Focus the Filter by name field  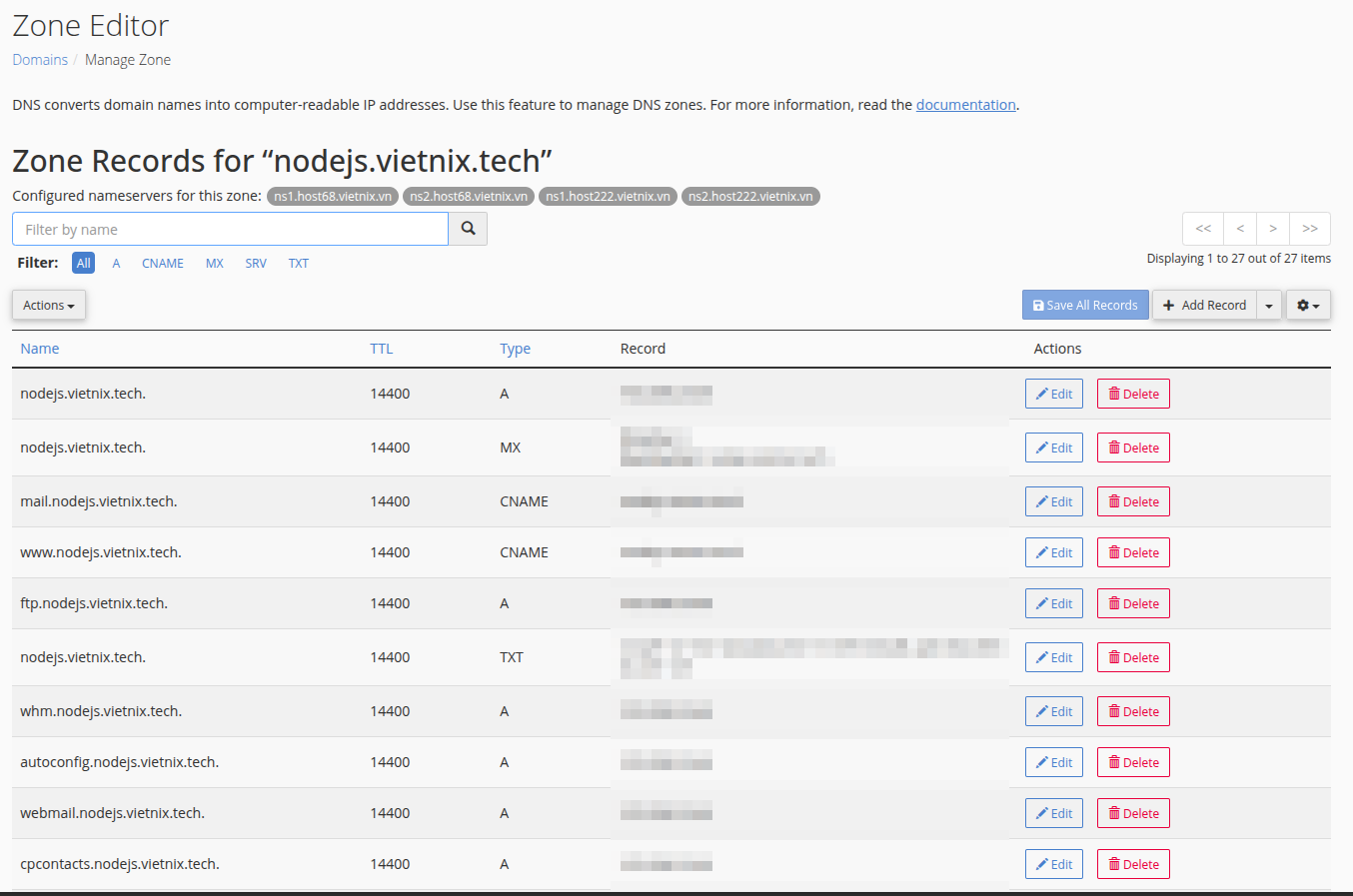(230, 229)
